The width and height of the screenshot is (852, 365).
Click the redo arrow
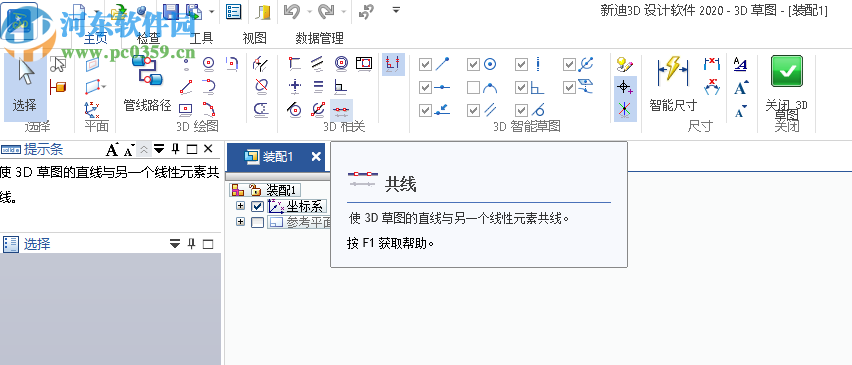326,11
